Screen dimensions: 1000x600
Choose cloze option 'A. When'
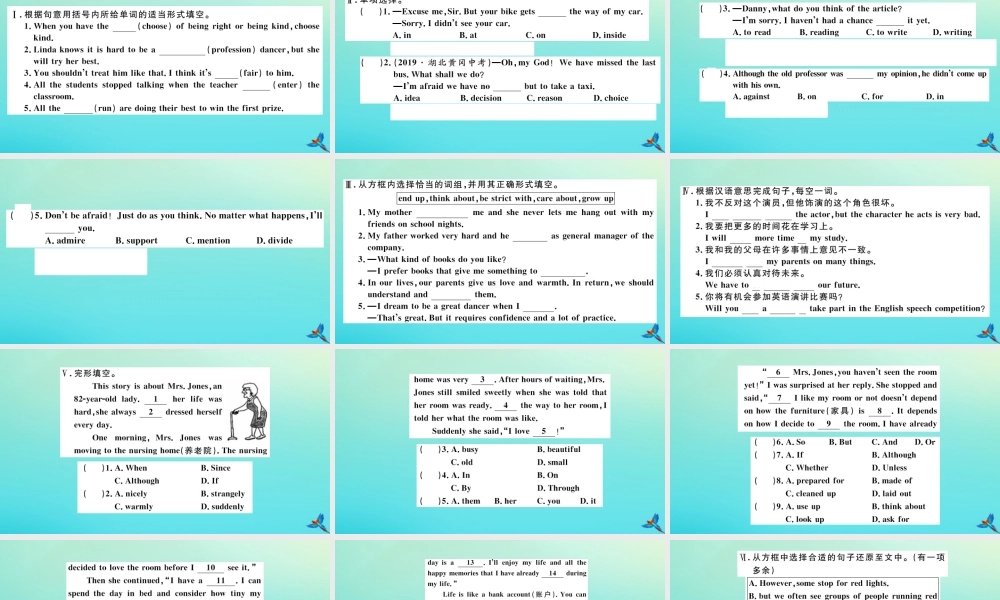click(x=131, y=468)
